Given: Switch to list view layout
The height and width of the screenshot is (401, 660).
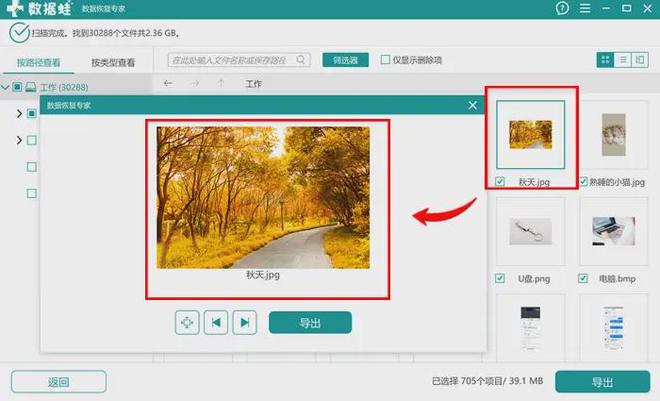Looking at the screenshot, I should (623, 60).
